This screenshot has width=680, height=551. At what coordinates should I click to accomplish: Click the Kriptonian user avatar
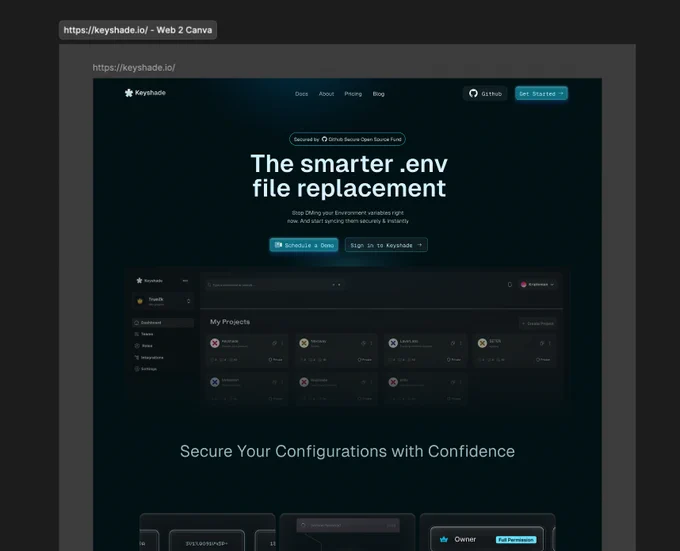tap(523, 284)
